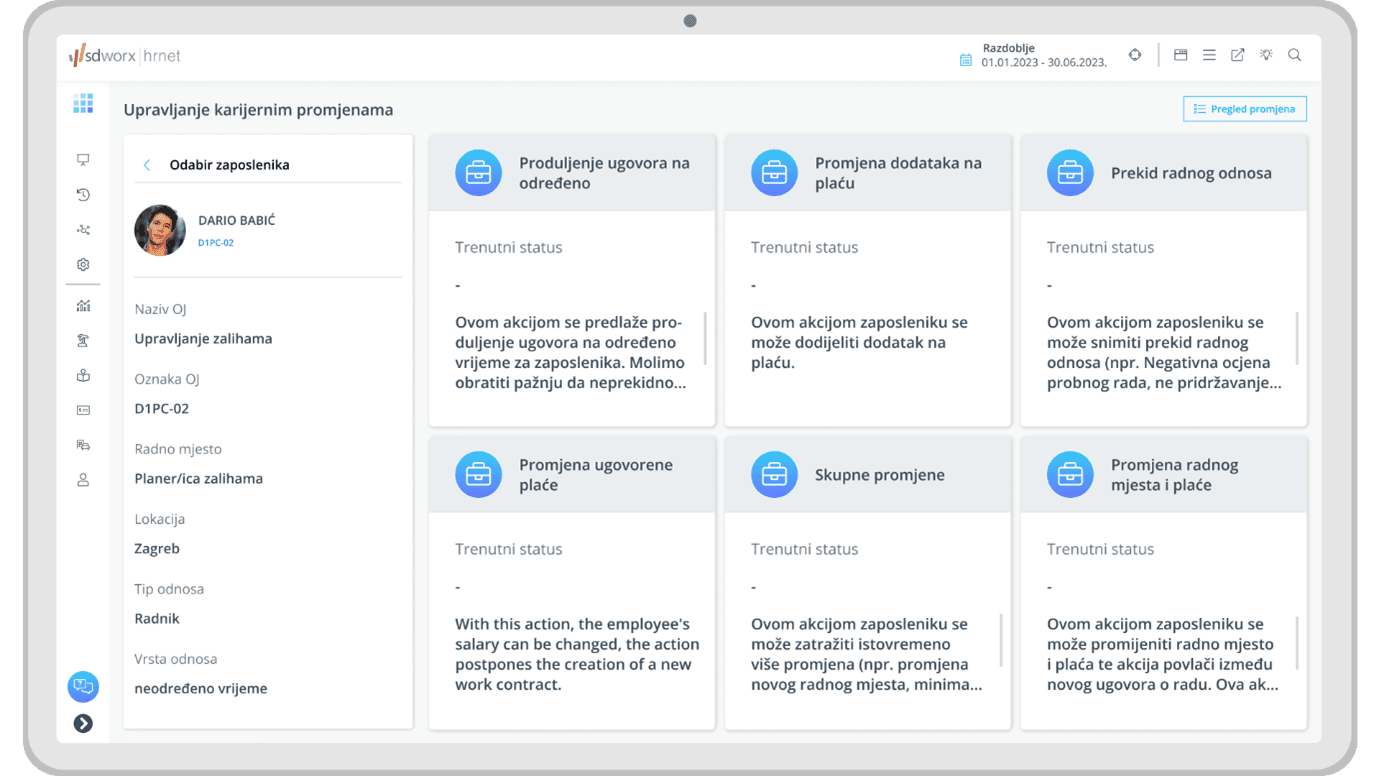This screenshot has width=1379, height=776.
Task: Select the Promjena radnog mjesta i plaće title
Action: tap(1175, 475)
